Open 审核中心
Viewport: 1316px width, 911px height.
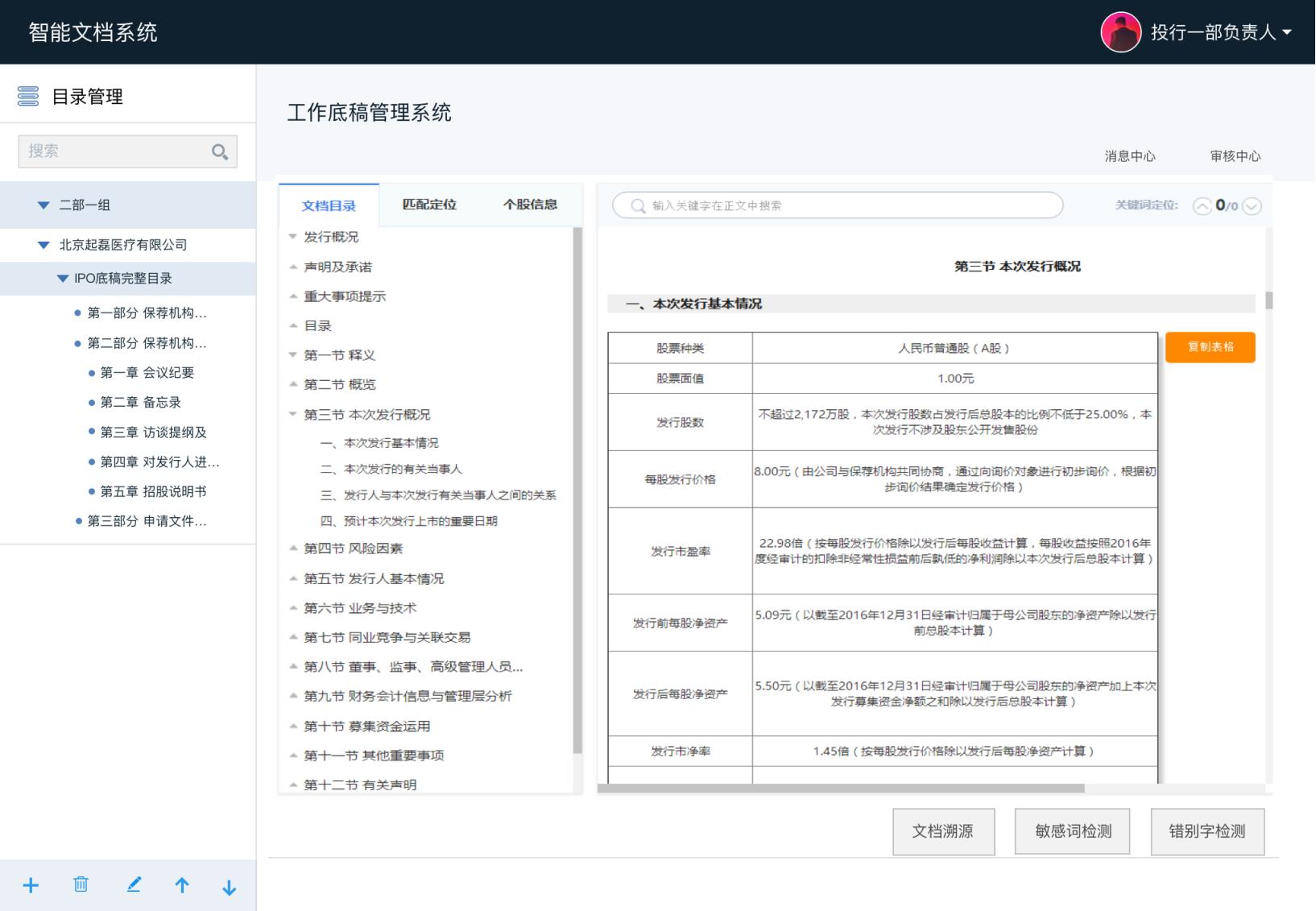pos(1235,156)
